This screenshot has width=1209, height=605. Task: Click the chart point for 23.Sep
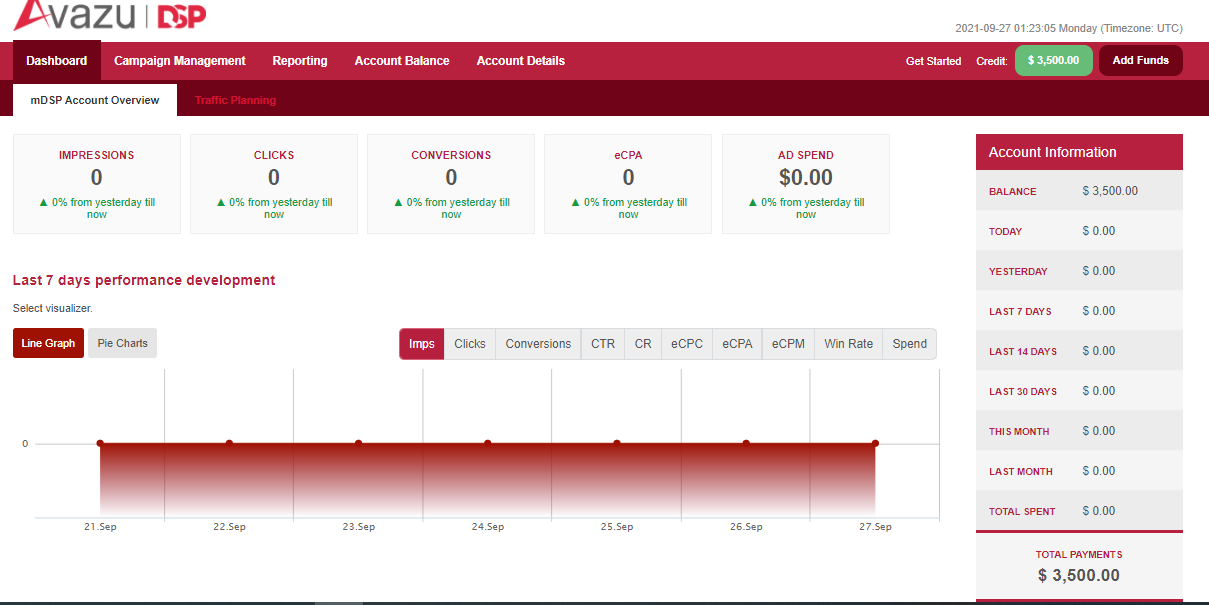click(358, 443)
